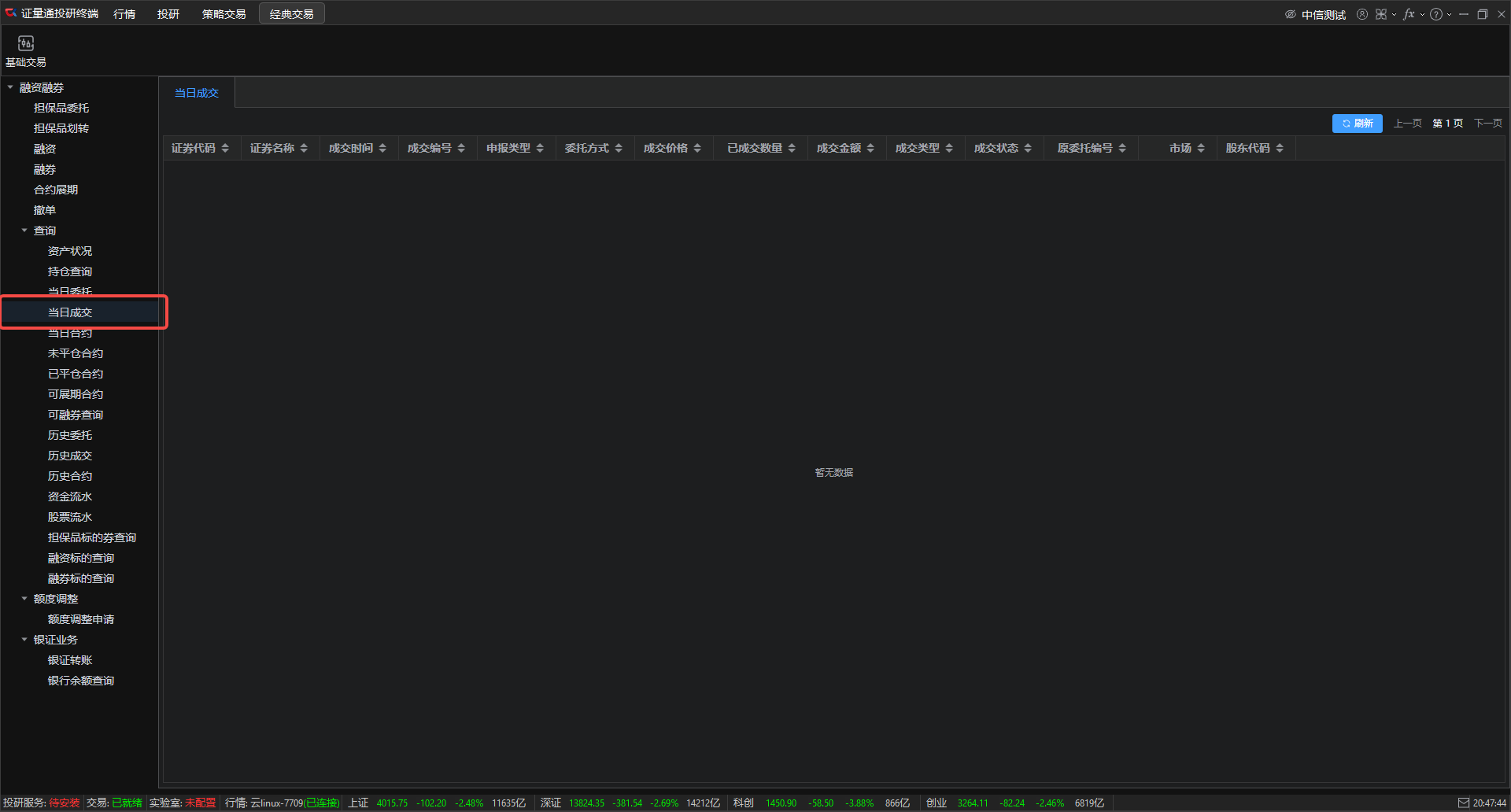Click the 基础交易 toolbar icon

coord(26,50)
